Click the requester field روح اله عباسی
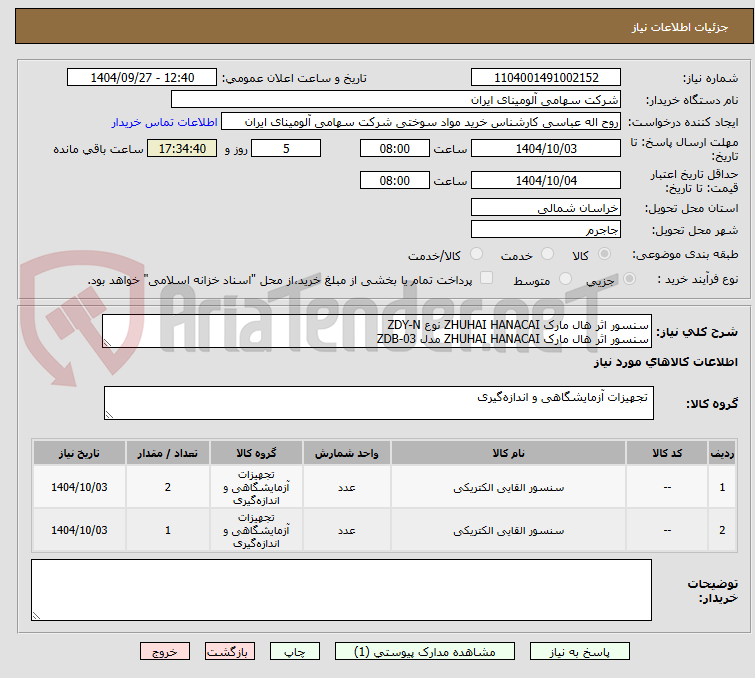 point(421,122)
